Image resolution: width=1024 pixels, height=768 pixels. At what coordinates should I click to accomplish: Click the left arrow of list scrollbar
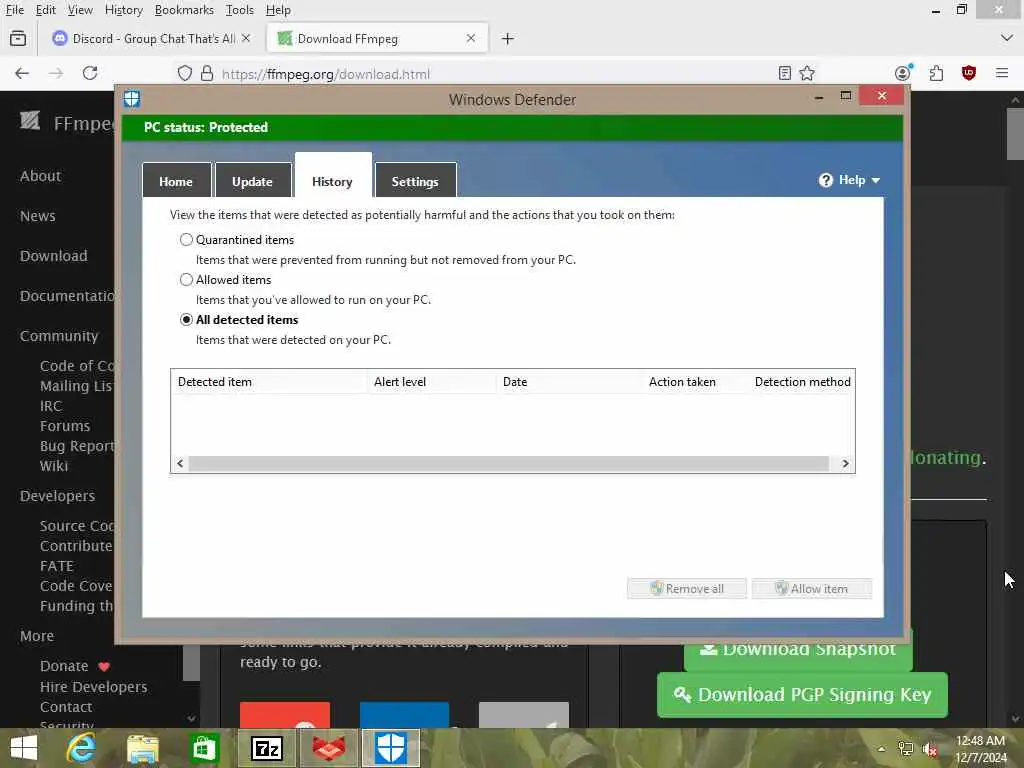(x=180, y=464)
